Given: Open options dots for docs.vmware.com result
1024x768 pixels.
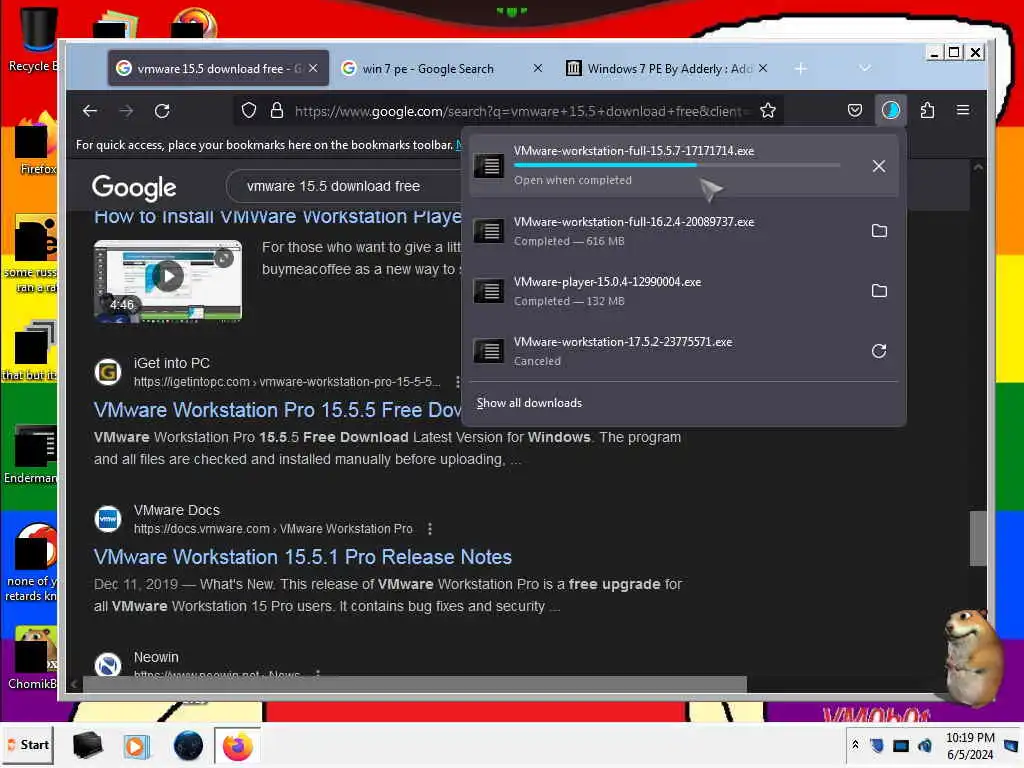Looking at the screenshot, I should [430, 529].
